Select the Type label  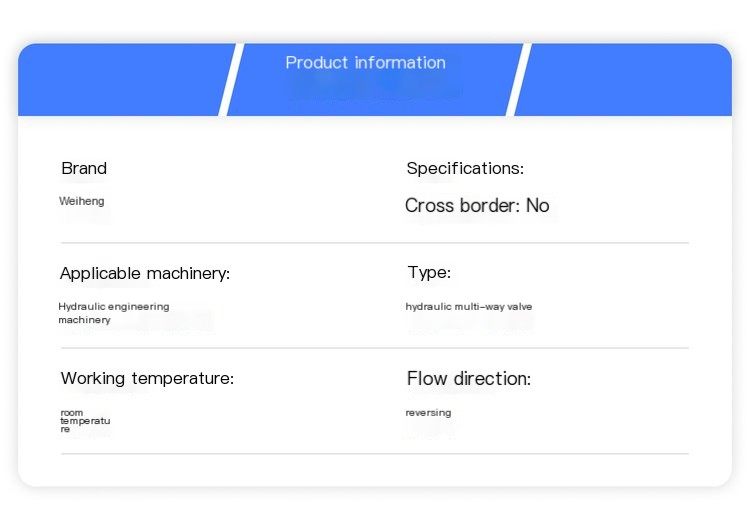pyautogui.click(x=429, y=272)
